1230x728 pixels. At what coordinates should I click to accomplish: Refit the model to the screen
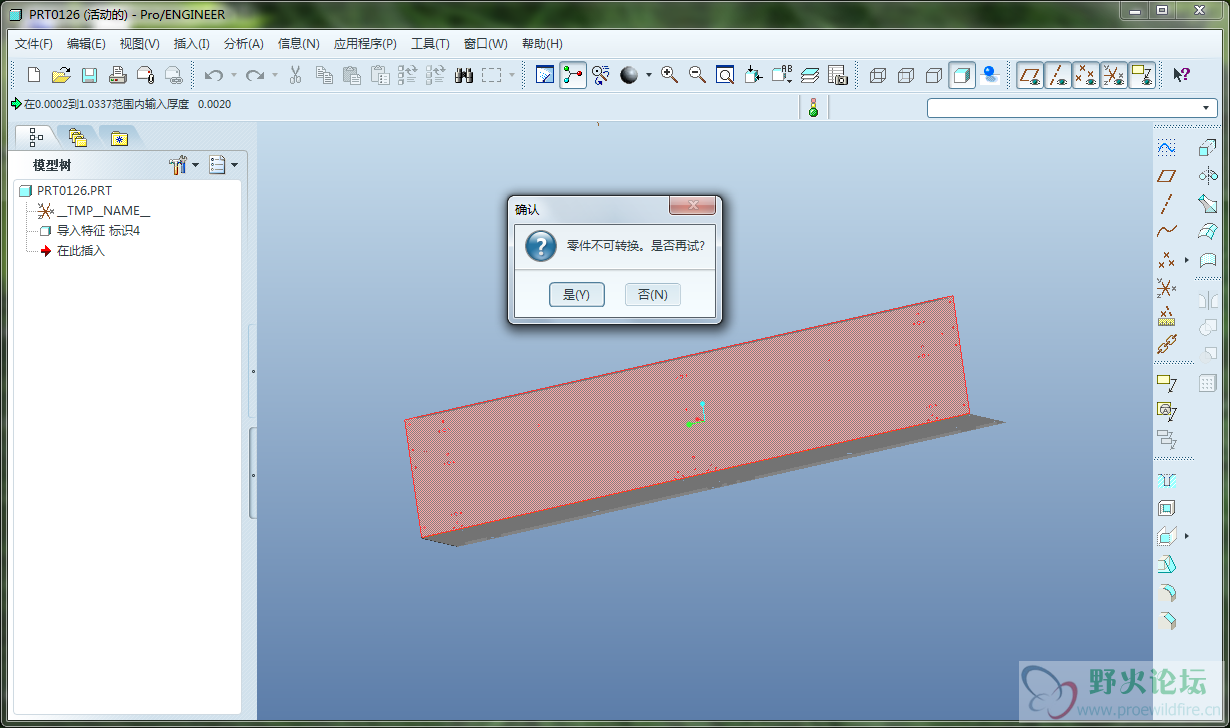725,75
